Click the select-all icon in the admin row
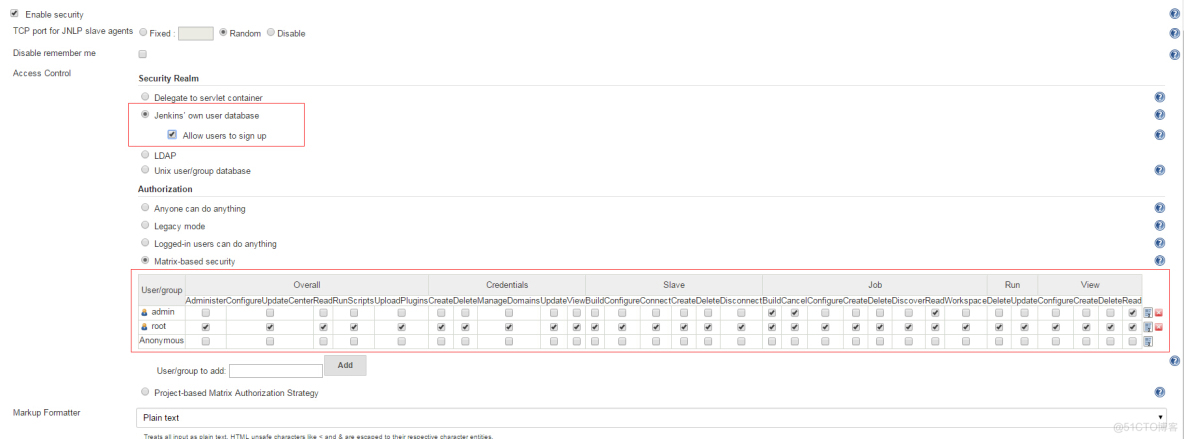The width and height of the screenshot is (1184, 439). pyautogui.click(x=1148, y=313)
